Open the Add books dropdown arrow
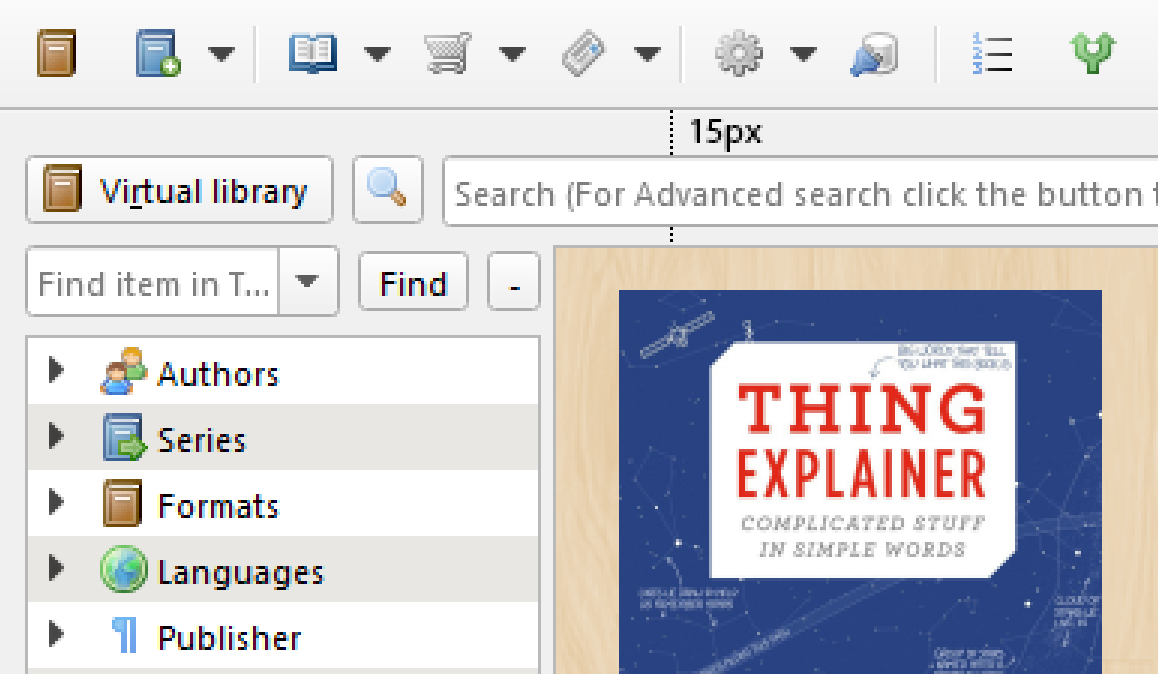The width and height of the screenshot is (1158, 674). coord(221,53)
